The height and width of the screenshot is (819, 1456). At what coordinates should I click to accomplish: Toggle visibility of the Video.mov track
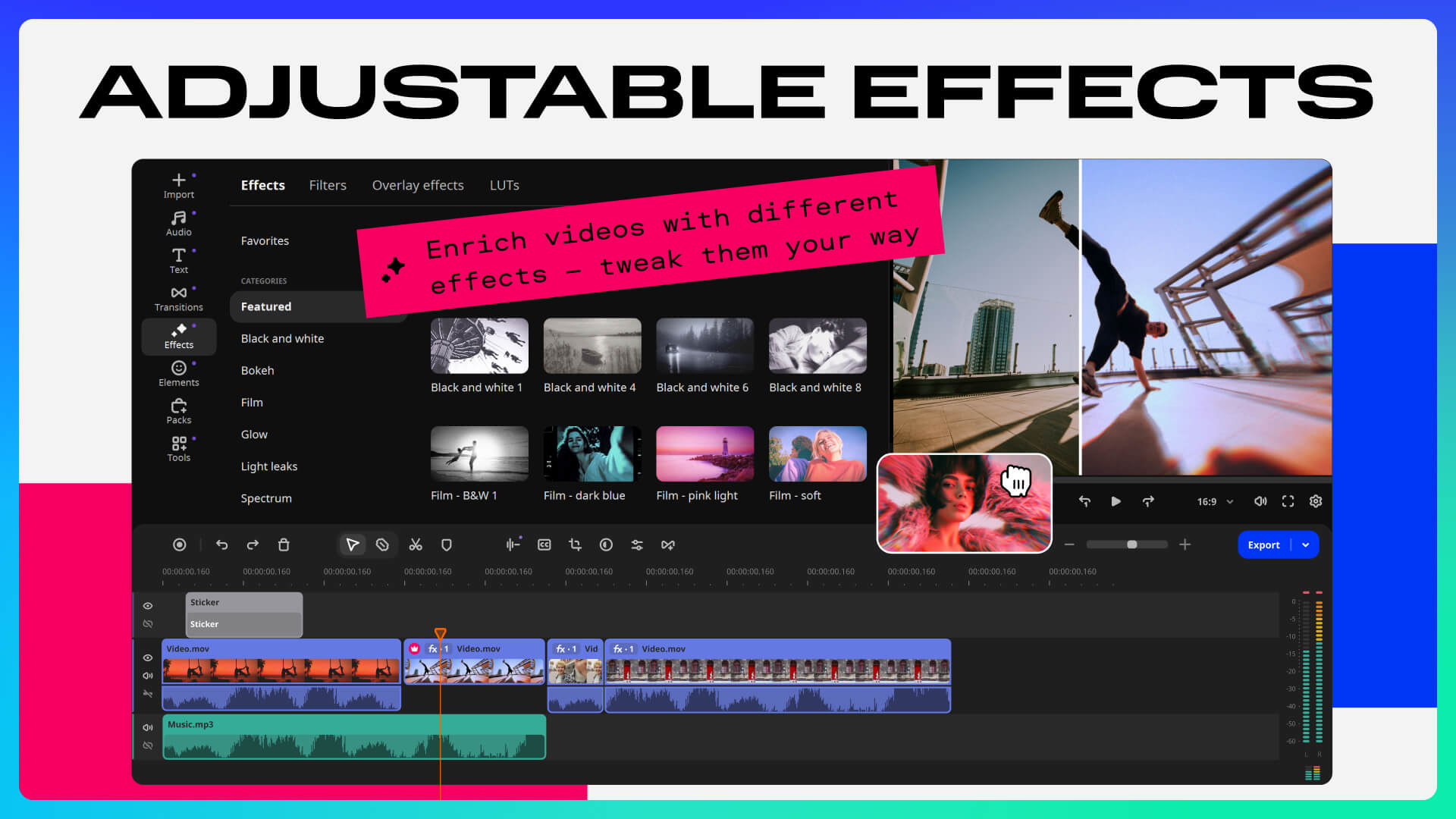pos(148,657)
